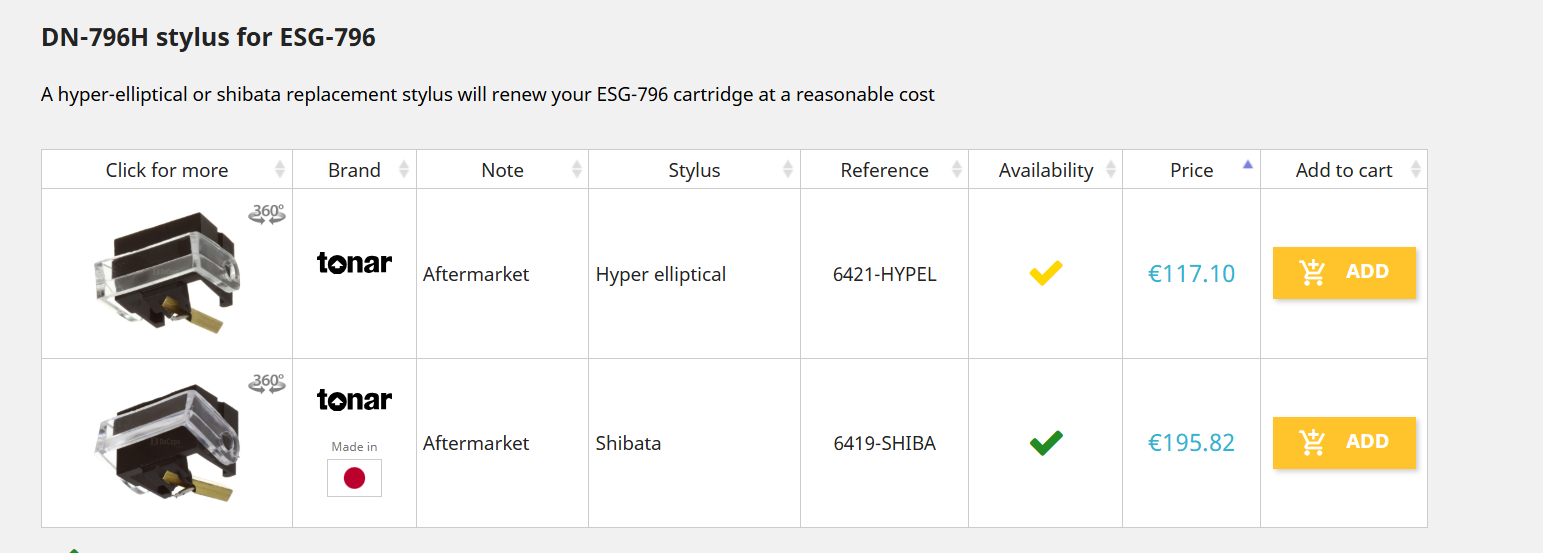Image resolution: width=1543 pixels, height=553 pixels.
Task: Toggle Price column sort order
Action: (x=1191, y=170)
